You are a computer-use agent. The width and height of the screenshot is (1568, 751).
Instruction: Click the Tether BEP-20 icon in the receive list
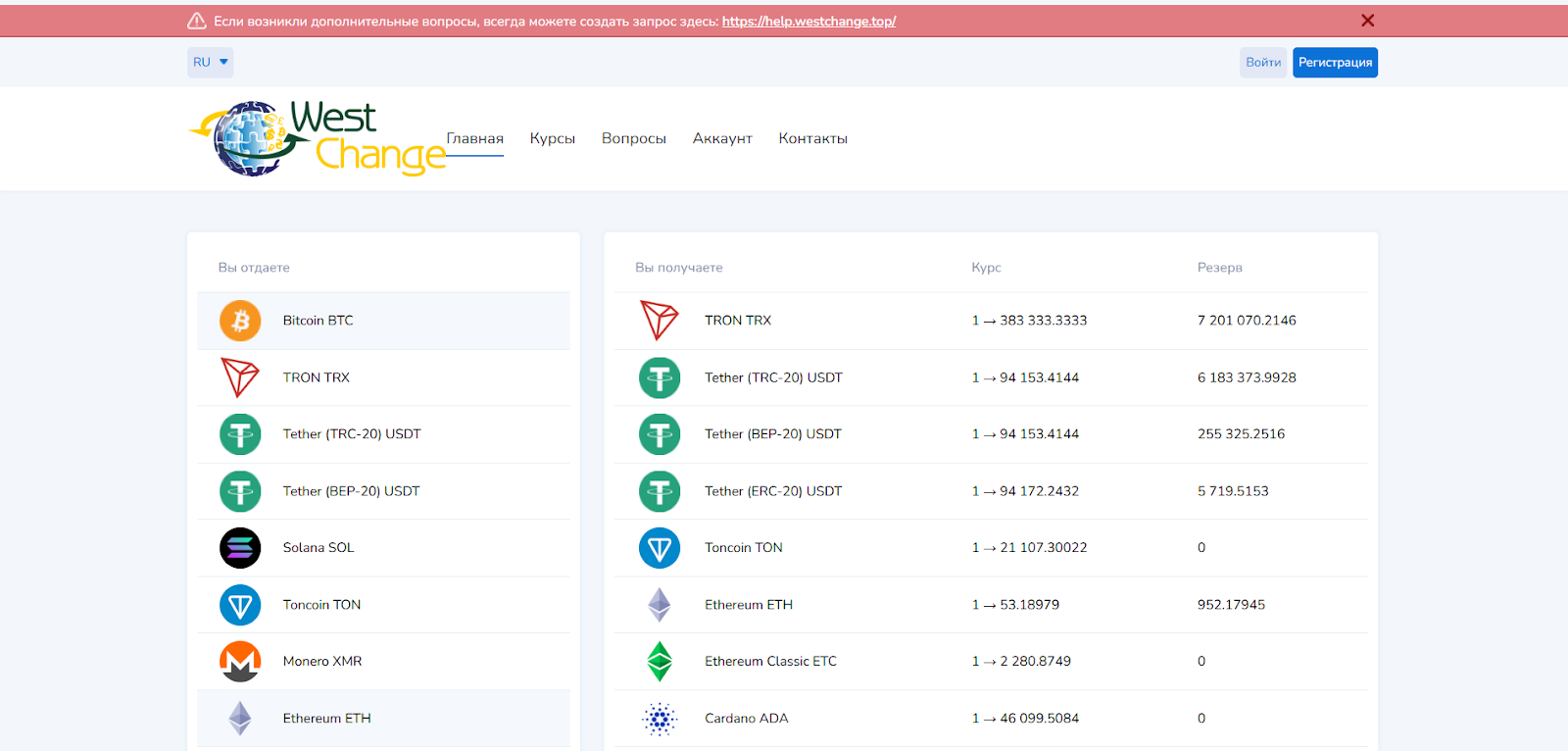click(x=660, y=434)
